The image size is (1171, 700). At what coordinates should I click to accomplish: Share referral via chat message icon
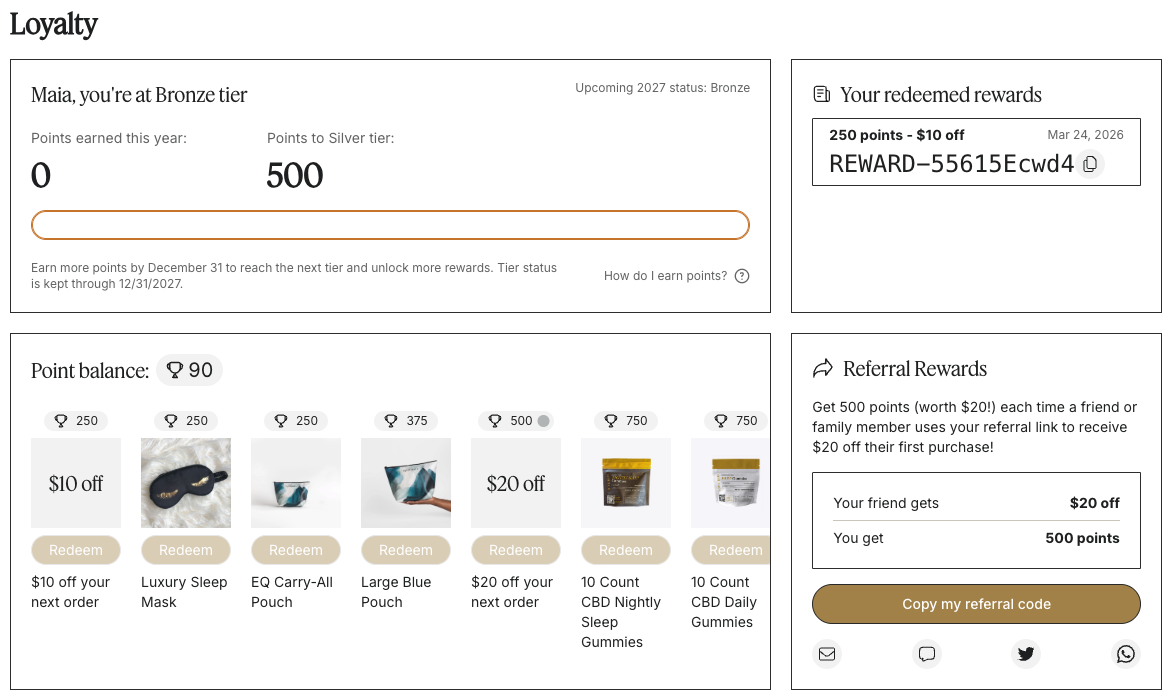click(927, 654)
